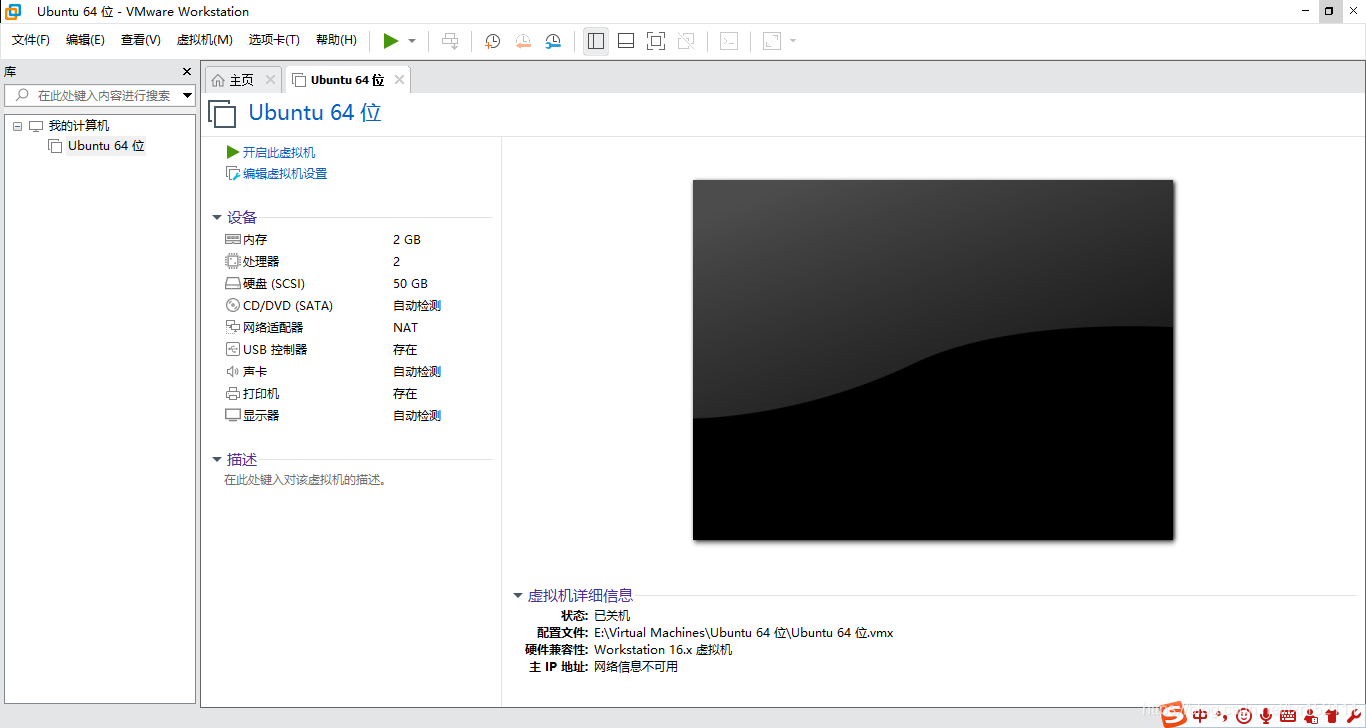Click the Sogou soft keyboard icon

[1288, 716]
